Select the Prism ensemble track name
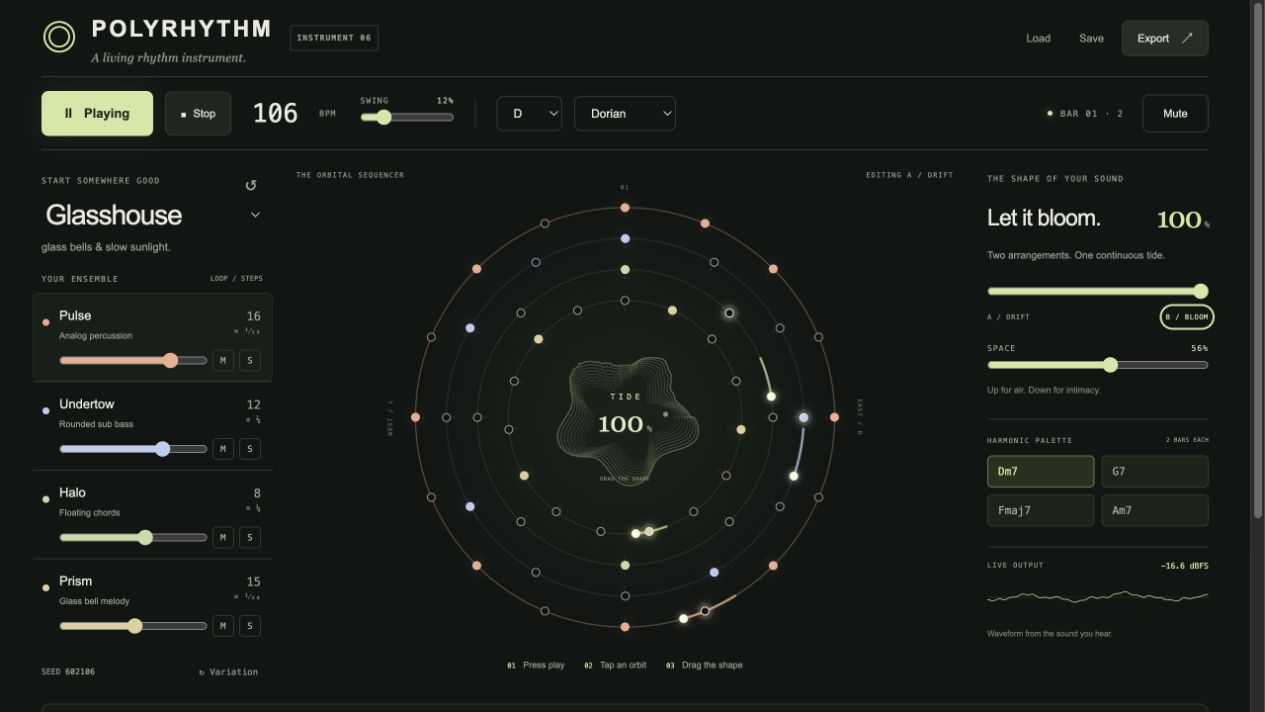 coord(75,581)
